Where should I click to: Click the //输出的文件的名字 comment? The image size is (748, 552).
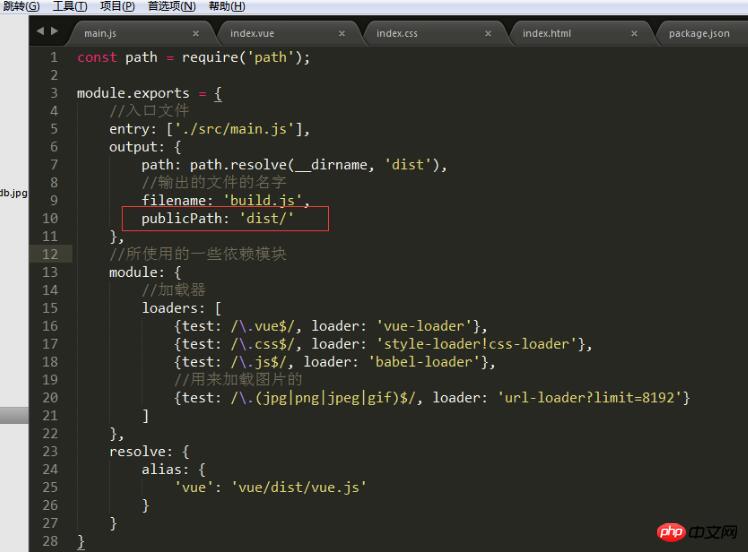tap(213, 182)
